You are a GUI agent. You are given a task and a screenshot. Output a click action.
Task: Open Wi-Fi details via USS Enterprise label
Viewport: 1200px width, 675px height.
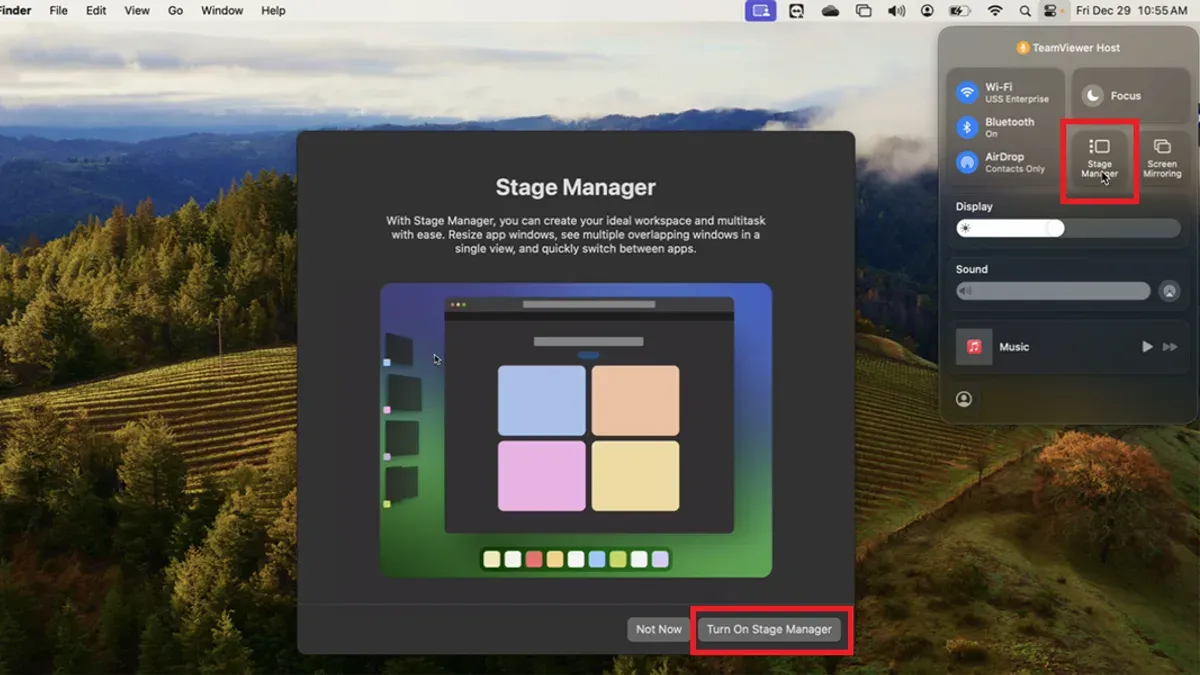1017,99
